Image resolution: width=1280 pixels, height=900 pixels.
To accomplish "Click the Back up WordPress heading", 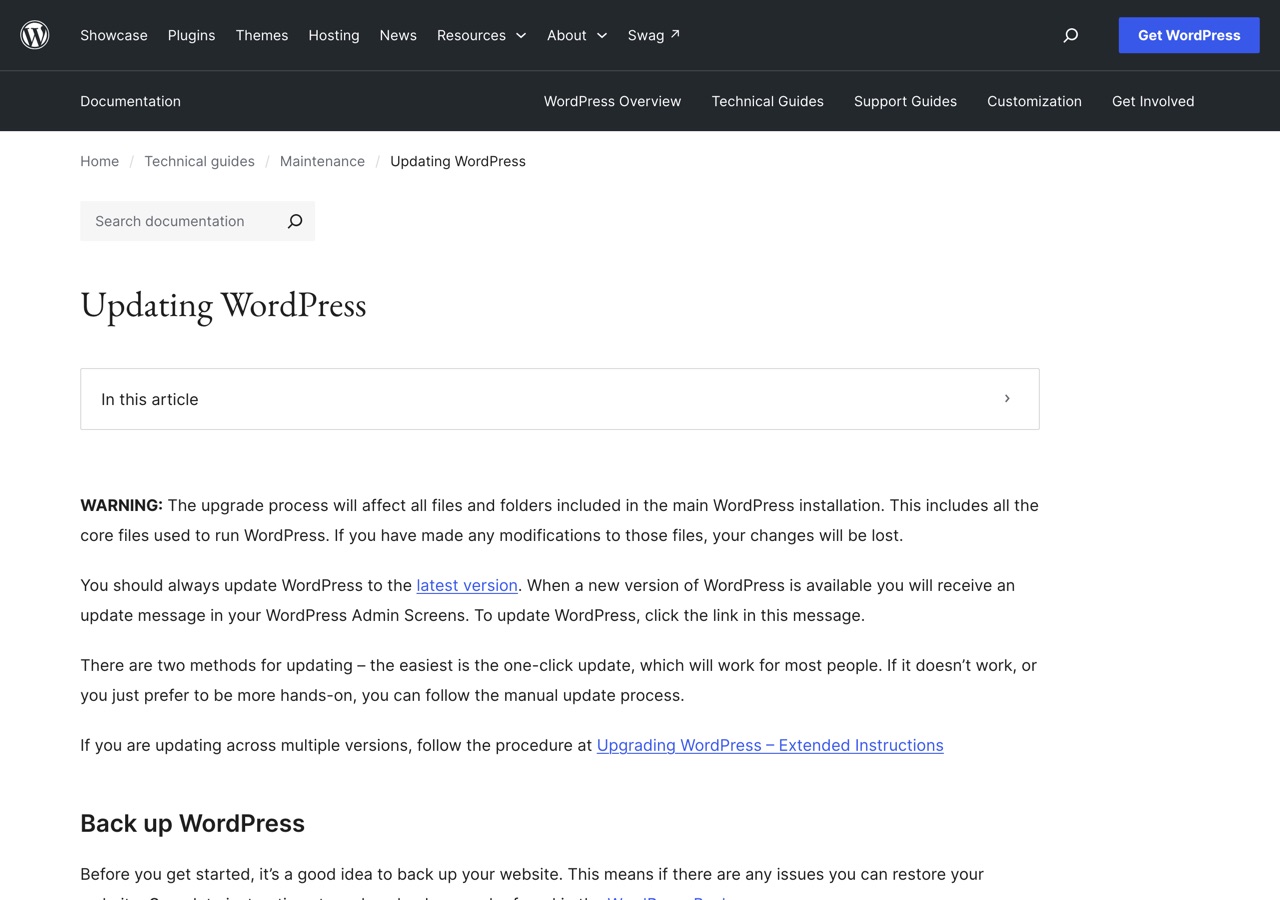I will pyautogui.click(x=192, y=823).
